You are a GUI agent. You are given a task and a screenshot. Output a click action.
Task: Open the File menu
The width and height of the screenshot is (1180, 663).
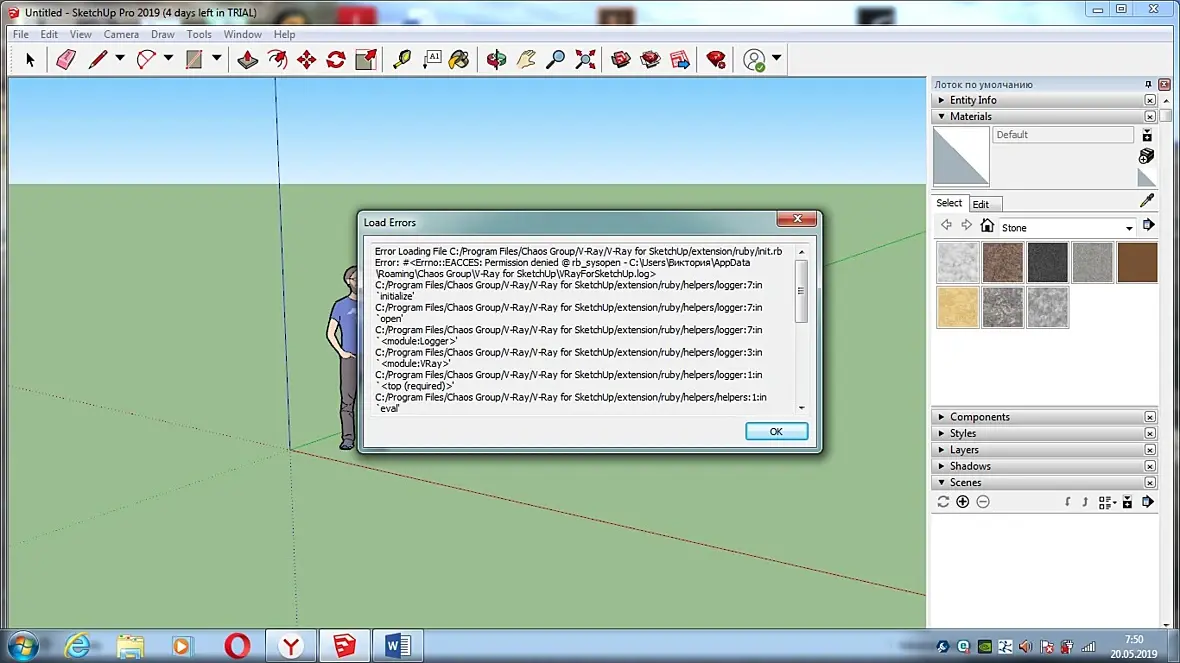point(21,35)
